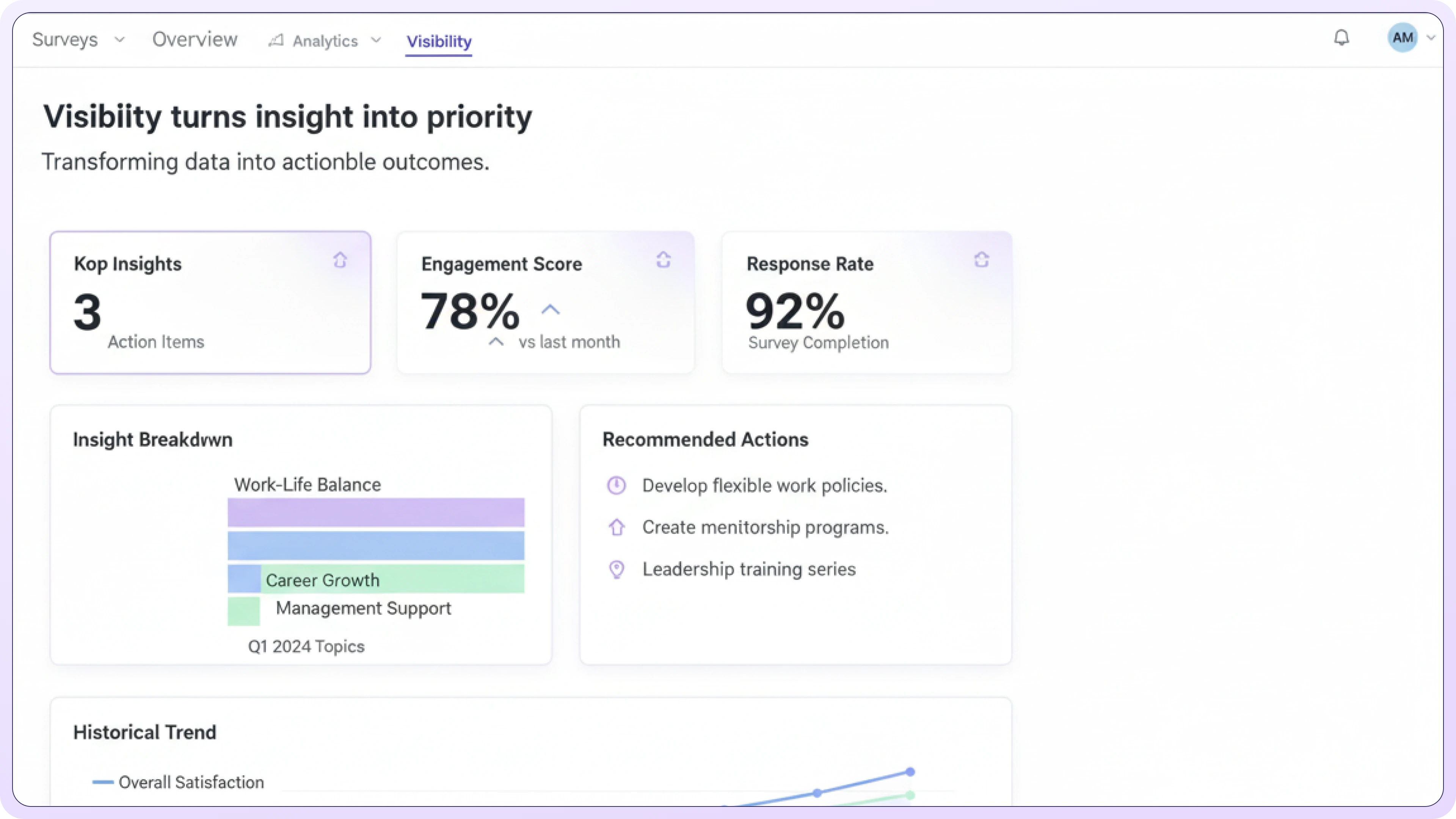Click the purple Work-Life Balance bar
1456x819 pixels.
[x=376, y=512]
